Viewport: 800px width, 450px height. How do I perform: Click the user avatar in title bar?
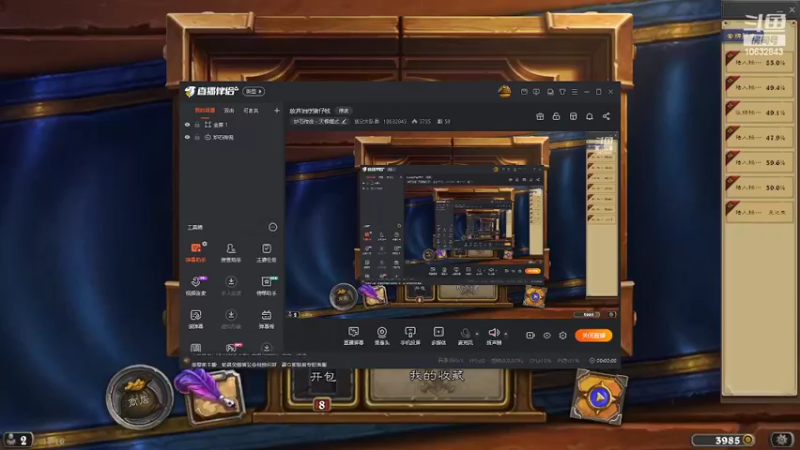[504, 91]
